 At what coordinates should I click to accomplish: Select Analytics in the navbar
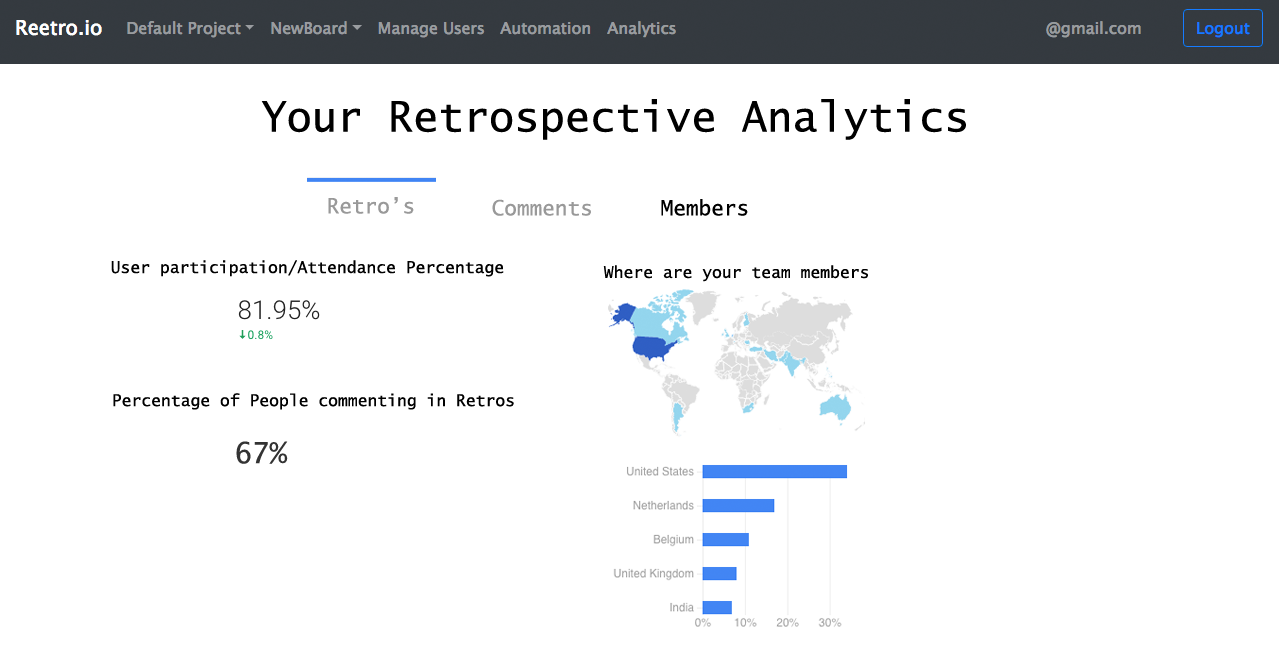(641, 28)
